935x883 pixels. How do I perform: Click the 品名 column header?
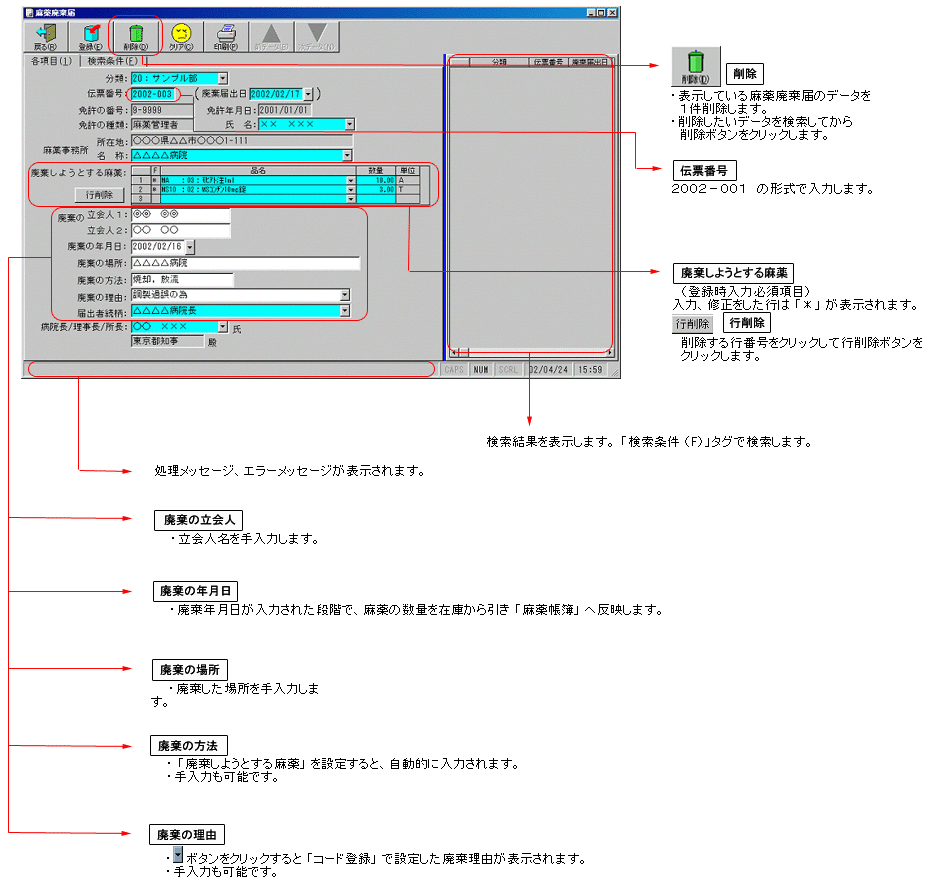pyautogui.click(x=258, y=171)
